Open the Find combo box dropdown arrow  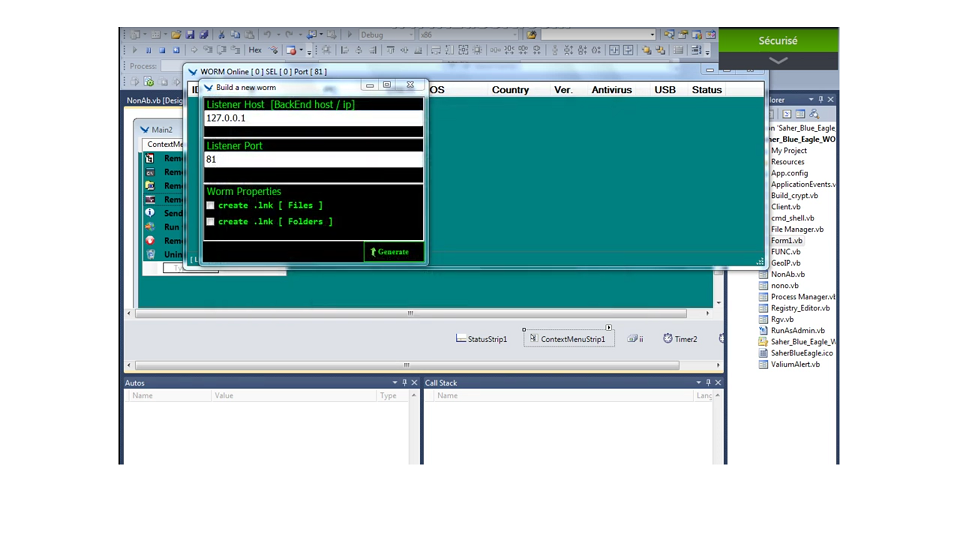(652, 34)
